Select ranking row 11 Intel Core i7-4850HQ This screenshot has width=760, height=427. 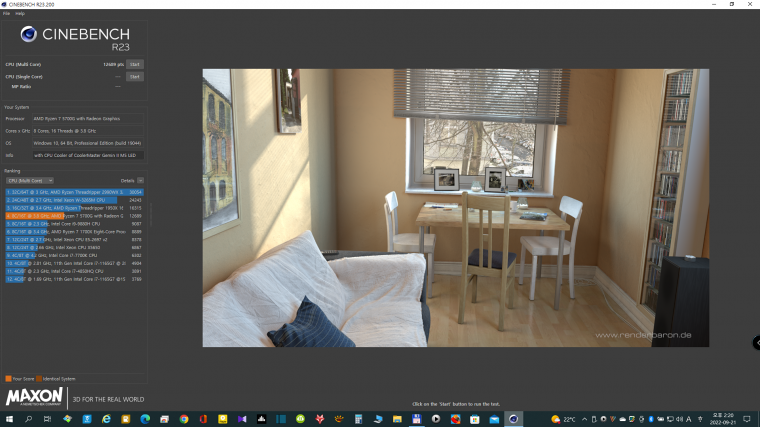point(74,271)
